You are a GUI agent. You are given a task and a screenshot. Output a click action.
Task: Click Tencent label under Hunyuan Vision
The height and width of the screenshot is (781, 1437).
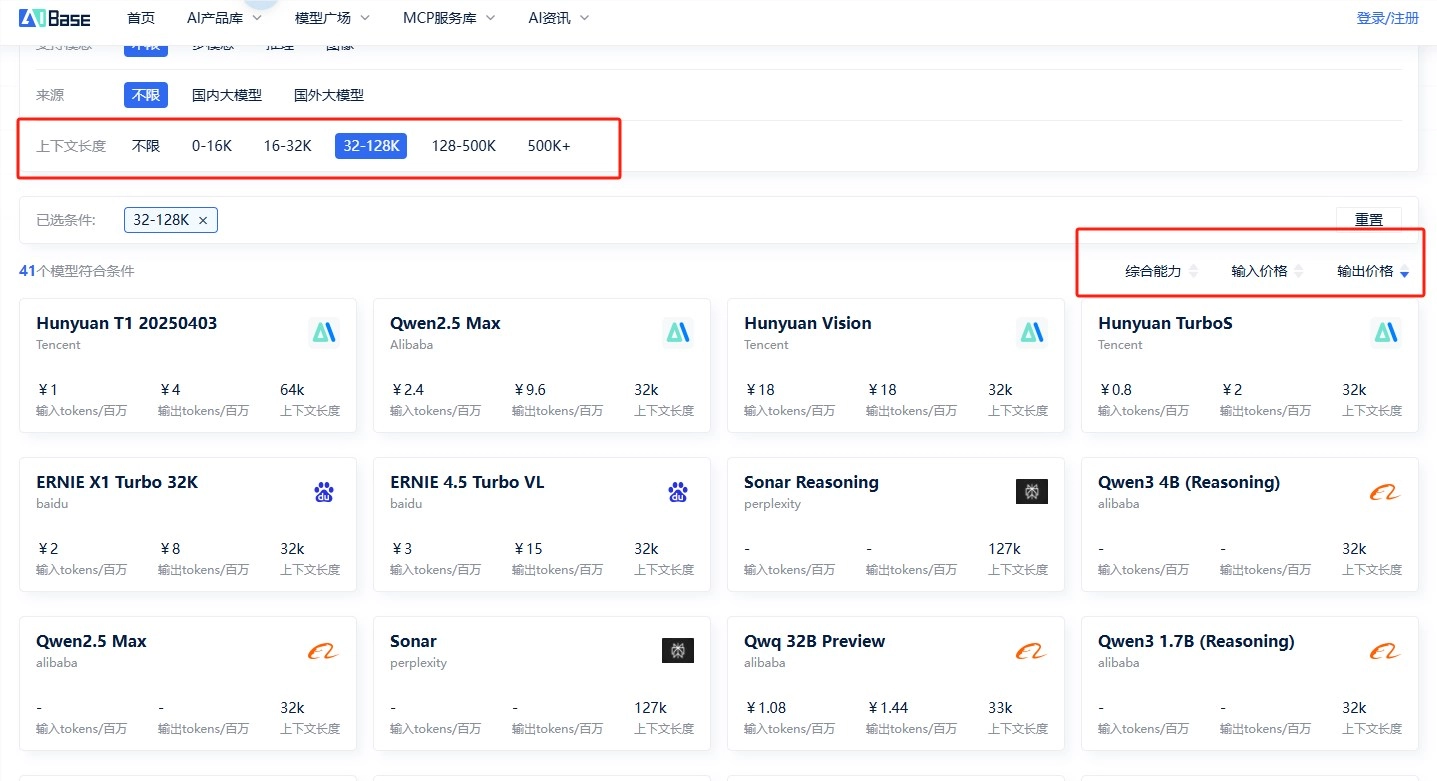coord(766,345)
